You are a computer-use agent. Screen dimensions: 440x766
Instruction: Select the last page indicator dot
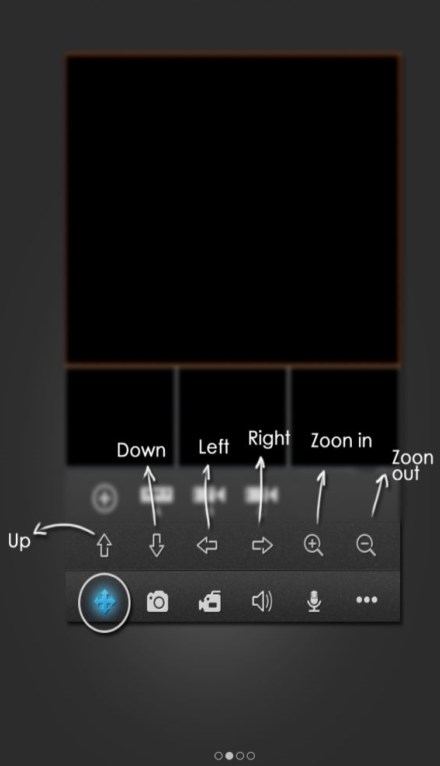(x=251, y=756)
